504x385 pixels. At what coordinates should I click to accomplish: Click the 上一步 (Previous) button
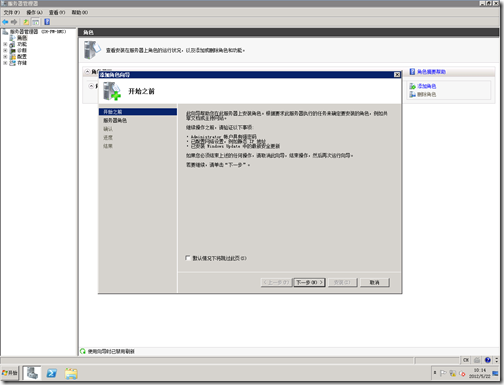click(276, 282)
